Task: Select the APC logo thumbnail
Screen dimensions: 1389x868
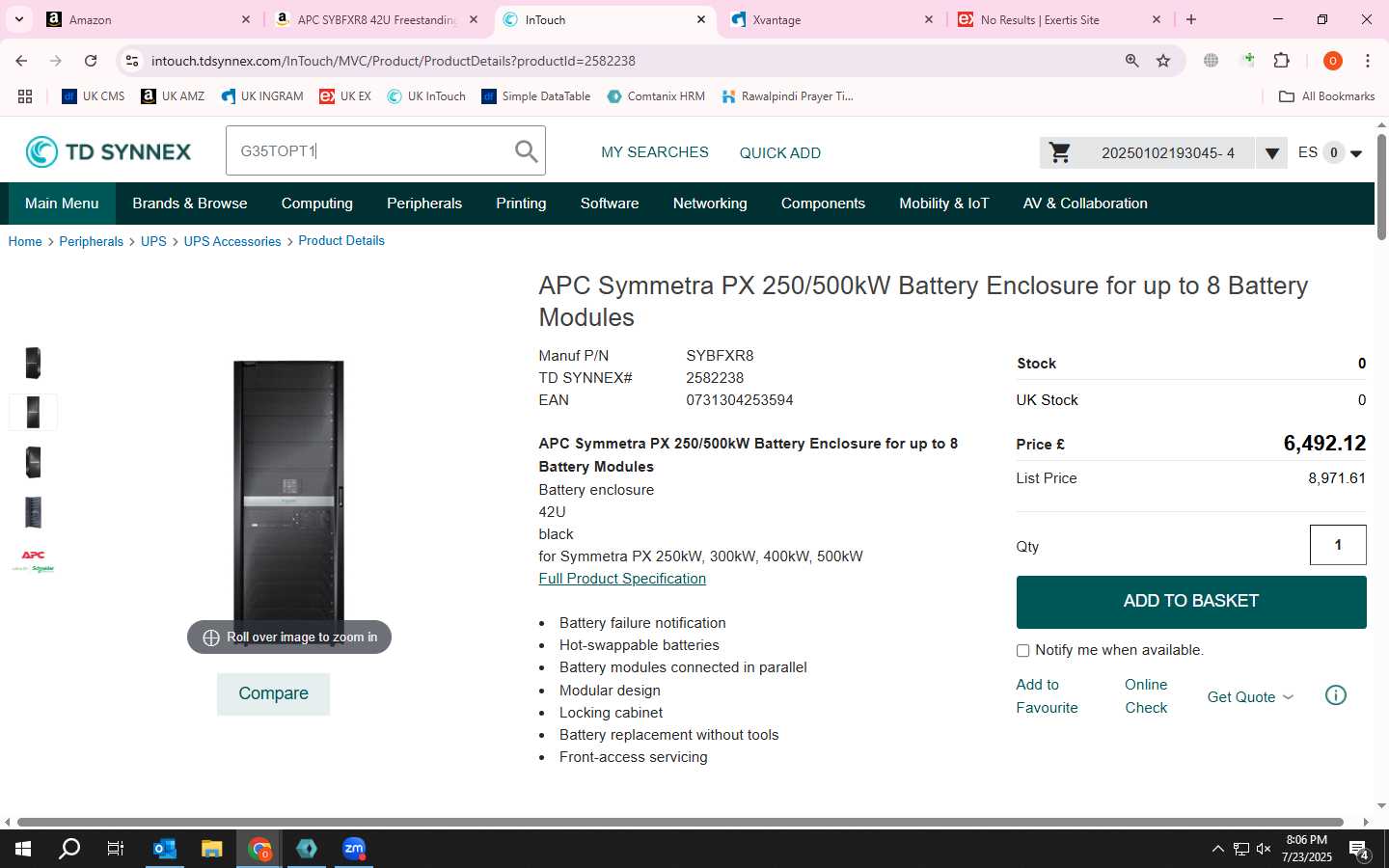Action: pos(33,561)
